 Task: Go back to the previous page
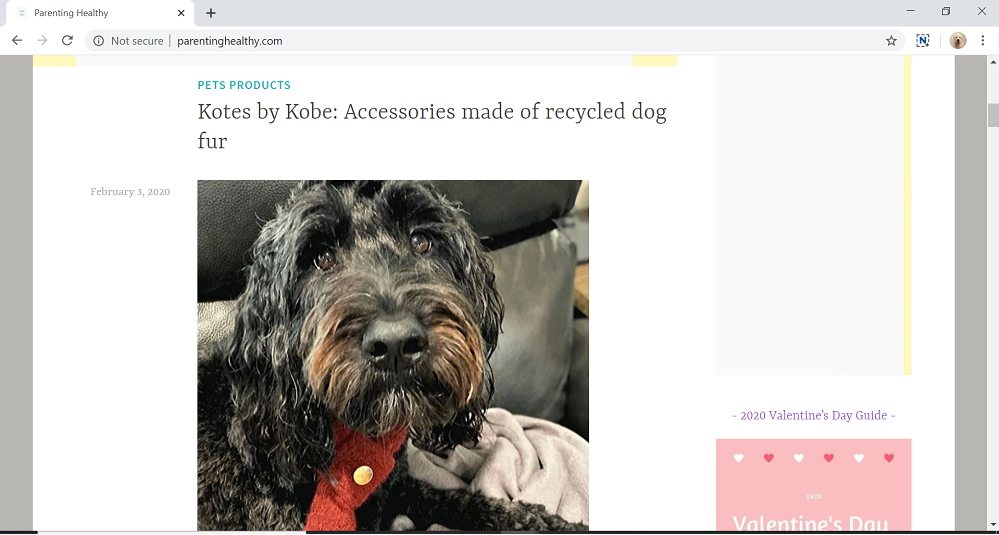(x=17, y=41)
